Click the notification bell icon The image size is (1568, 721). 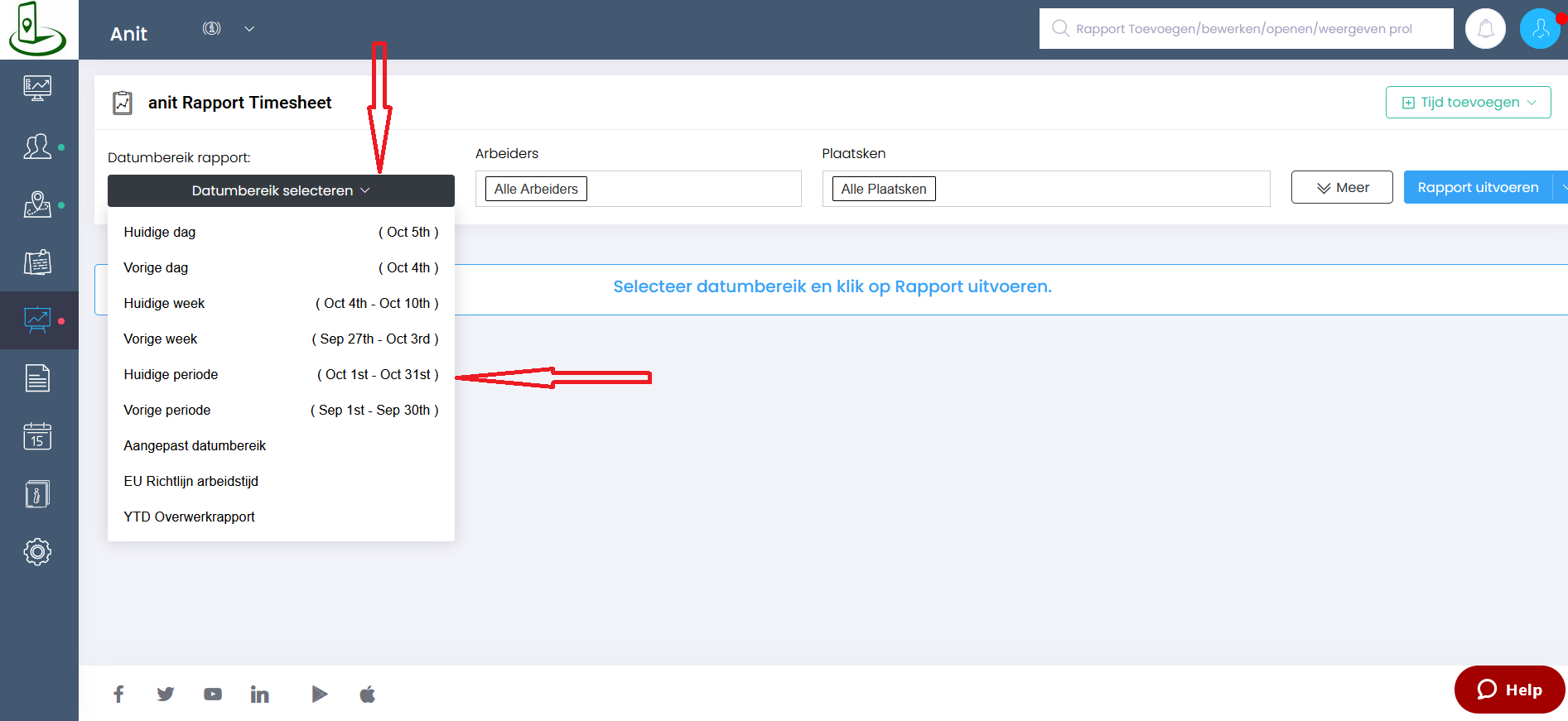(x=1485, y=29)
